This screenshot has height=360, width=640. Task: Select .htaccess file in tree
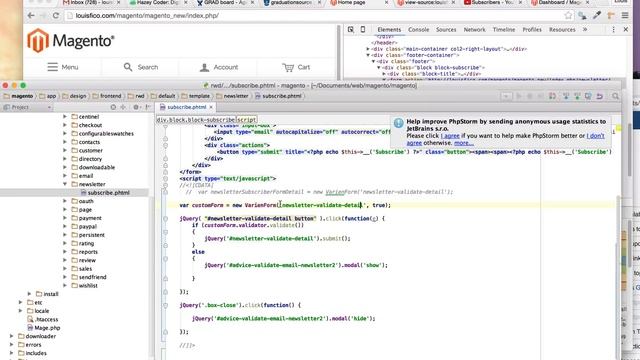[x=43, y=320]
